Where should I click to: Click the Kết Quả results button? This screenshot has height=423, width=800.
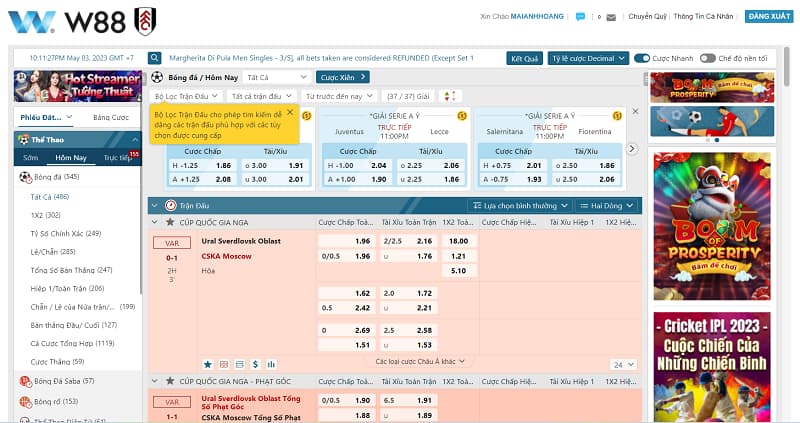(525, 58)
